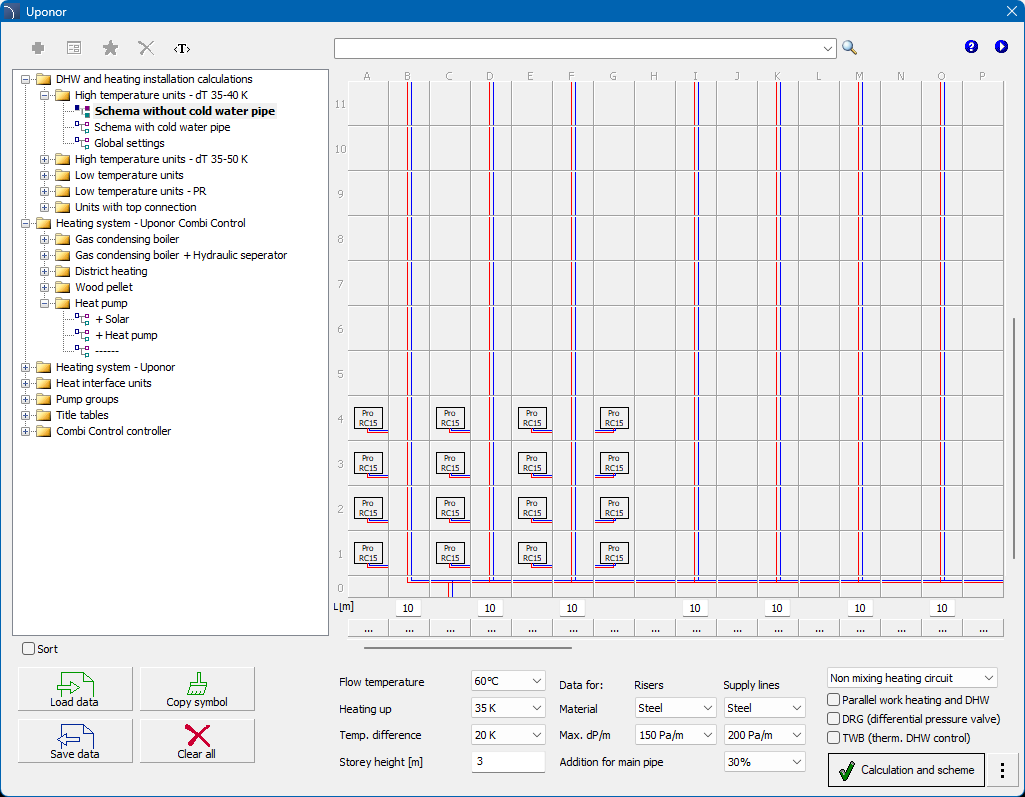Select Schema with cold water pipe
Screen dimensions: 1025x797
click(x=162, y=127)
